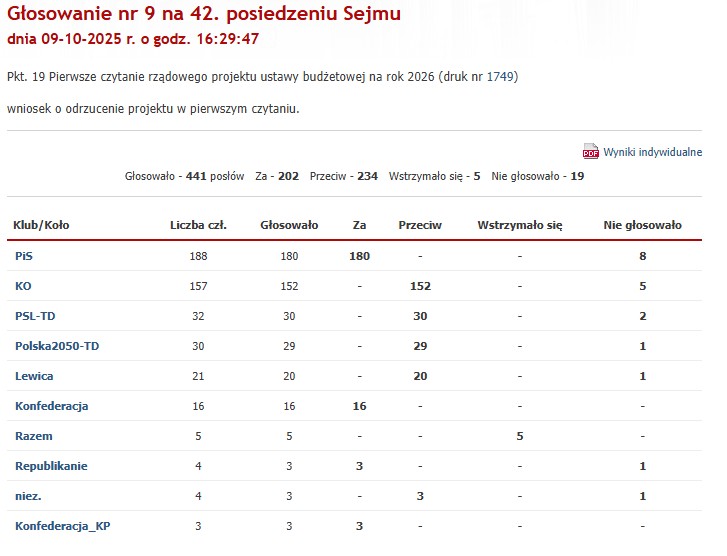This screenshot has height=556, width=727.
Task: Click the Nie głosowało column header
Action: pos(642,225)
